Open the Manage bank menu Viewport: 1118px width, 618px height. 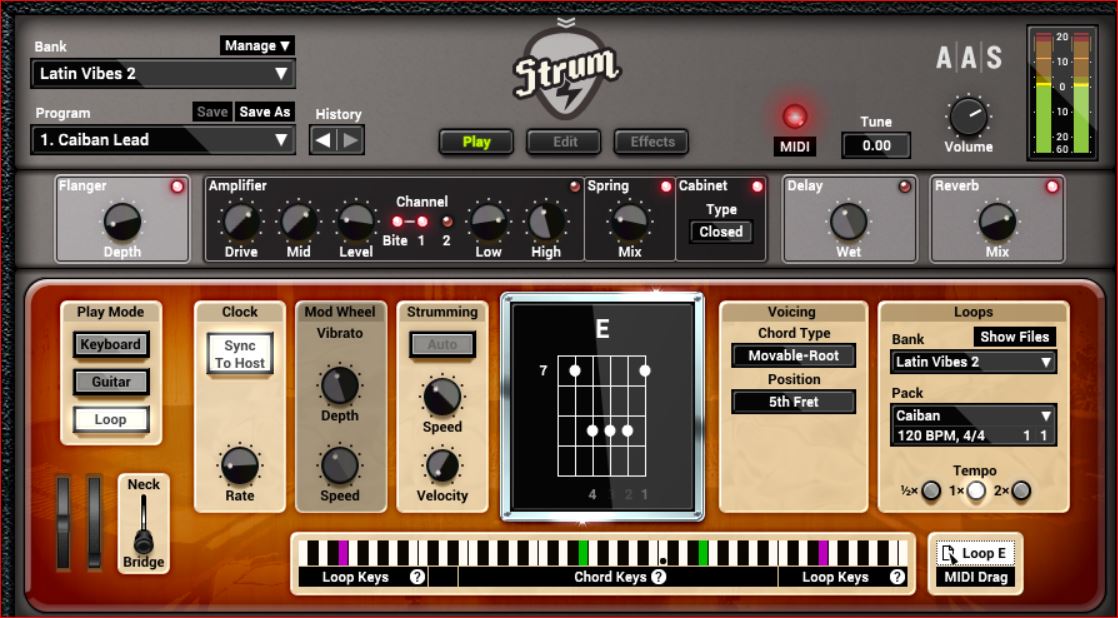(x=257, y=46)
